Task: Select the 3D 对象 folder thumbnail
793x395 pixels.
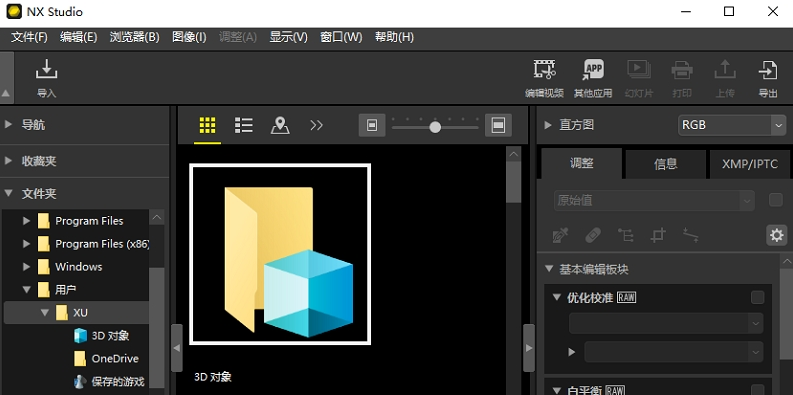Action: 280,254
